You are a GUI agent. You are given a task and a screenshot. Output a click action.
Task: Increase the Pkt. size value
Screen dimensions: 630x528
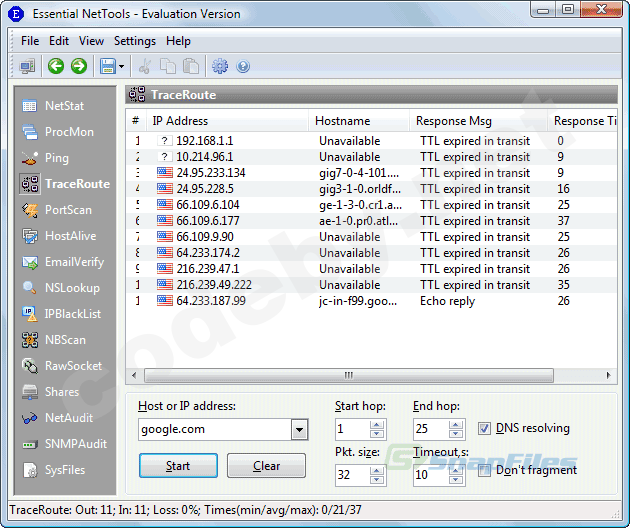coord(377,470)
